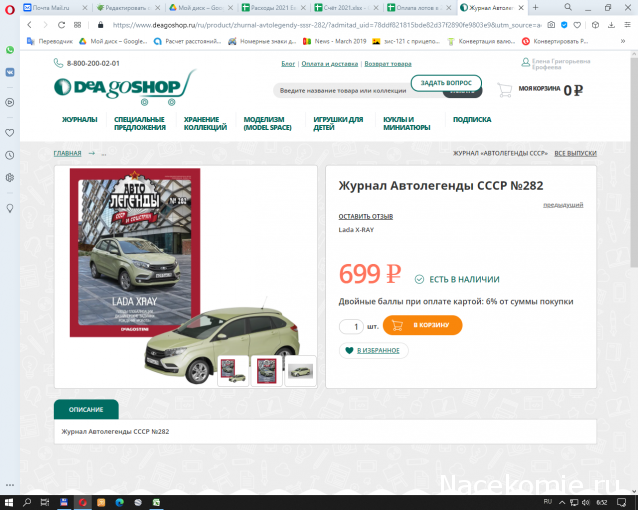Screen dimensions: 638x510
Task: Show more bookmarks chevron
Action: point(623,41)
